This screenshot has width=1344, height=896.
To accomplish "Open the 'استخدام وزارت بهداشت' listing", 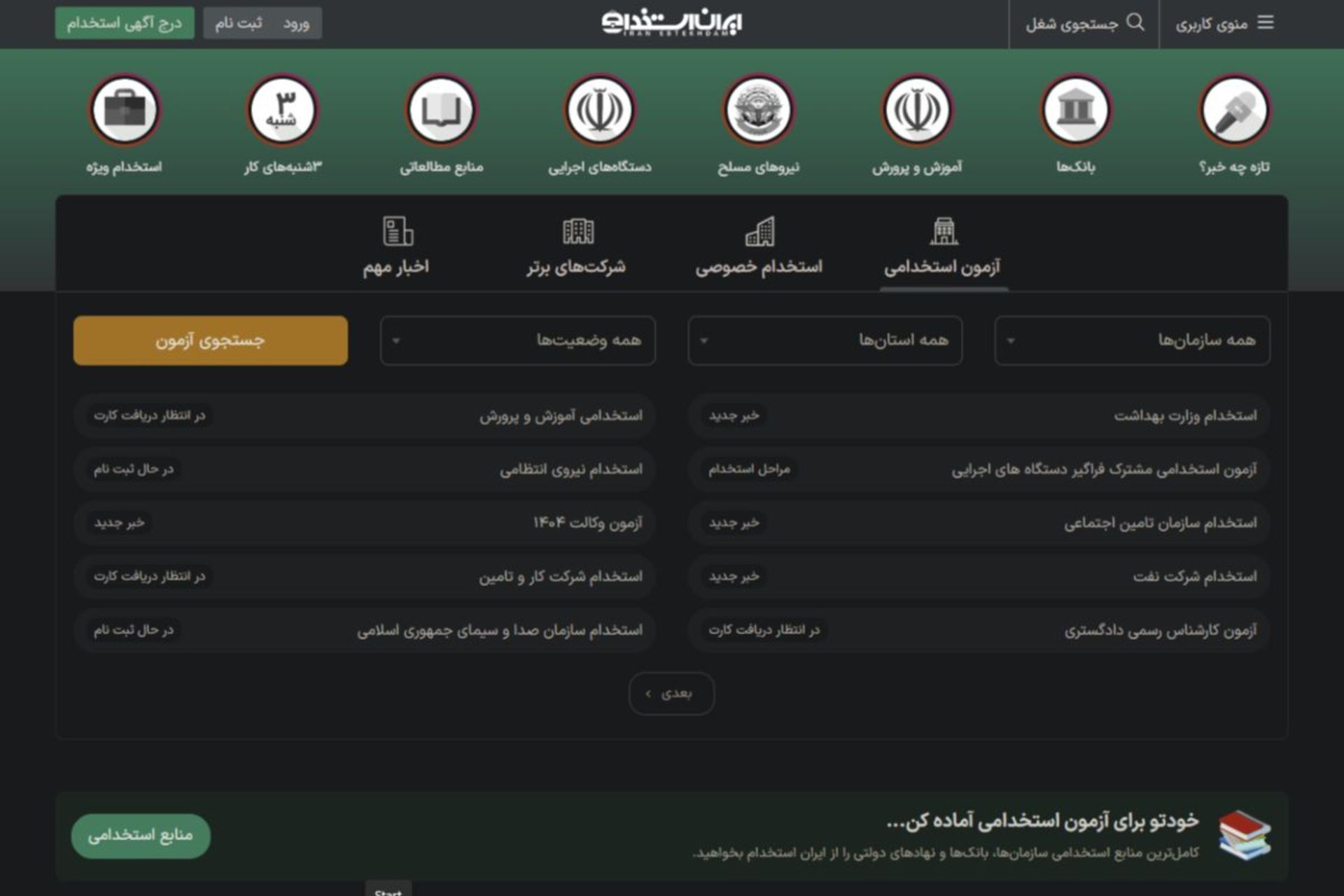I will (1184, 416).
